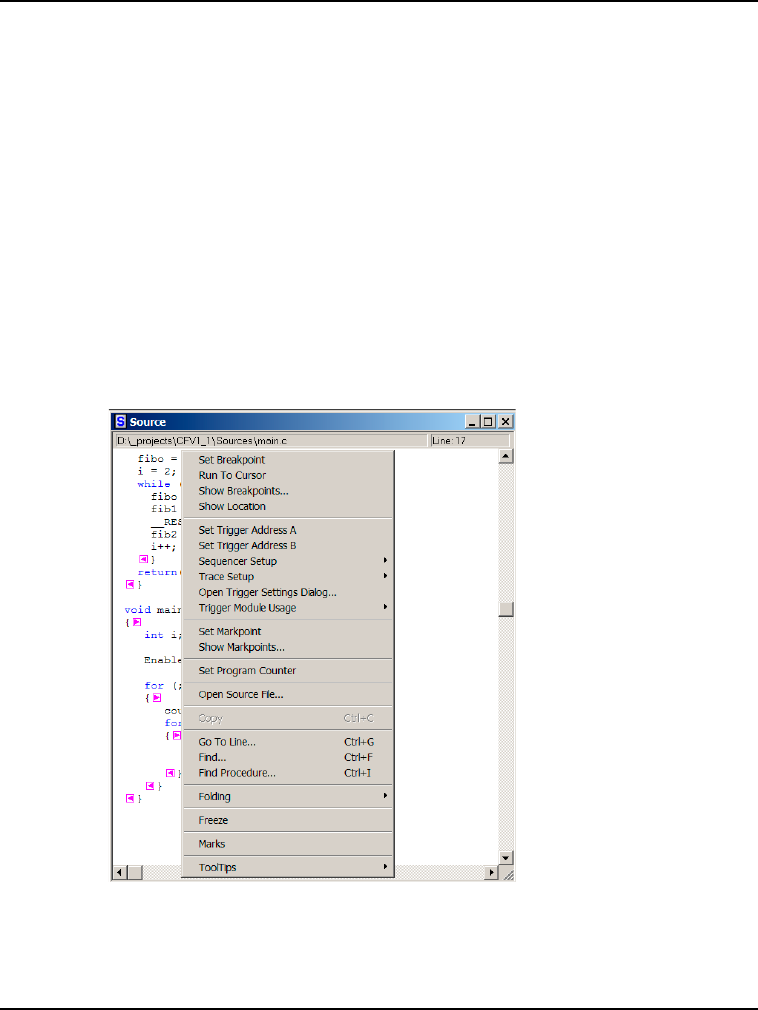The image size is (758, 1010).
Task: Open Show Markpoints... entry
Action: (x=288, y=647)
